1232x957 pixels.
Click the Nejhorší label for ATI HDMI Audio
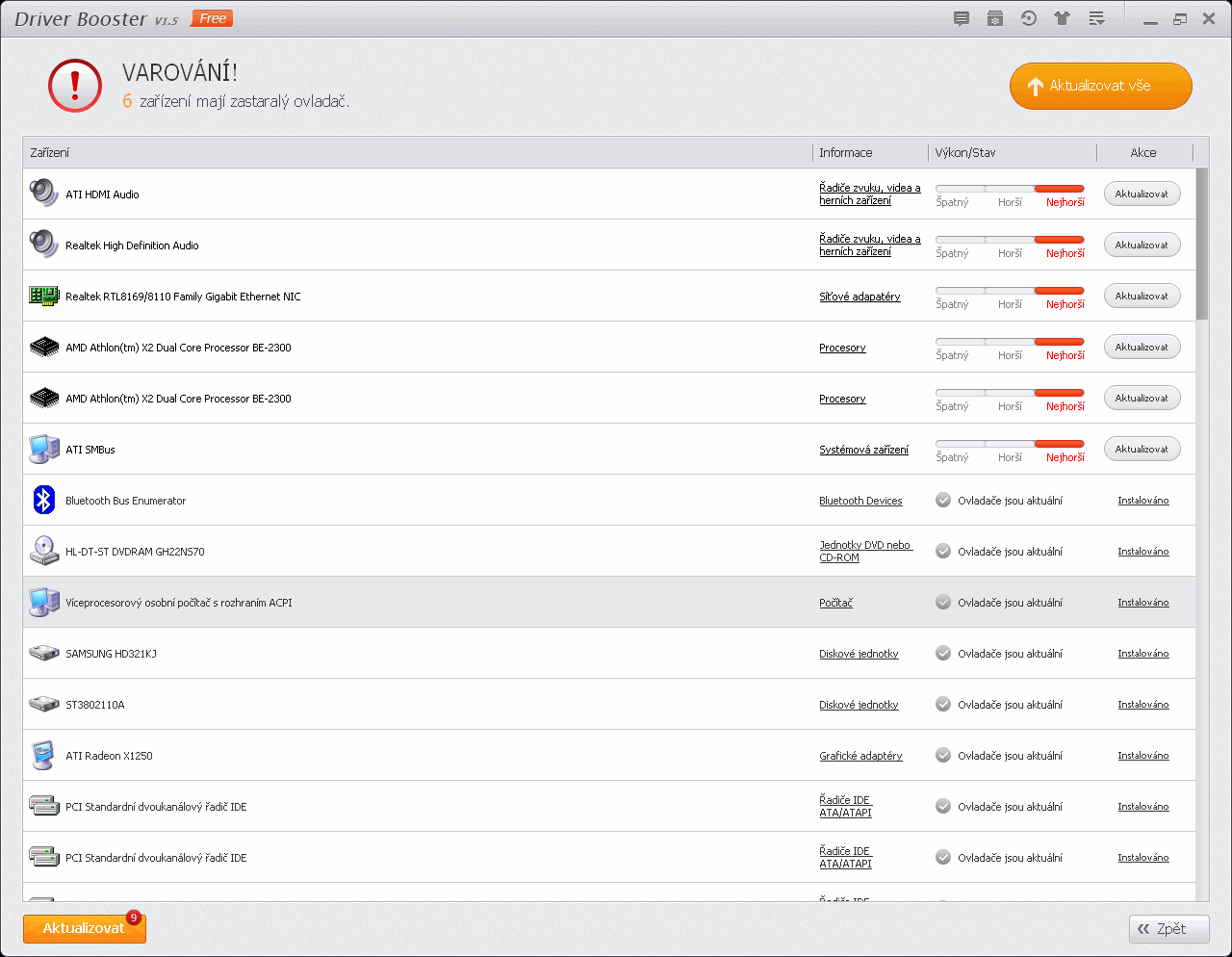click(x=1065, y=202)
